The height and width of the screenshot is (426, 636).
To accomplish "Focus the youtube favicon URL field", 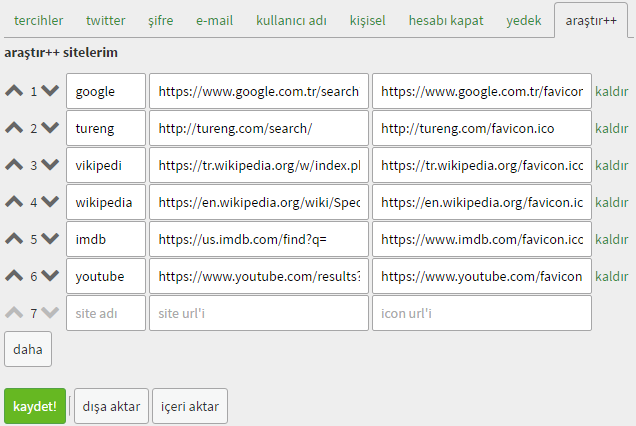I will [x=482, y=276].
